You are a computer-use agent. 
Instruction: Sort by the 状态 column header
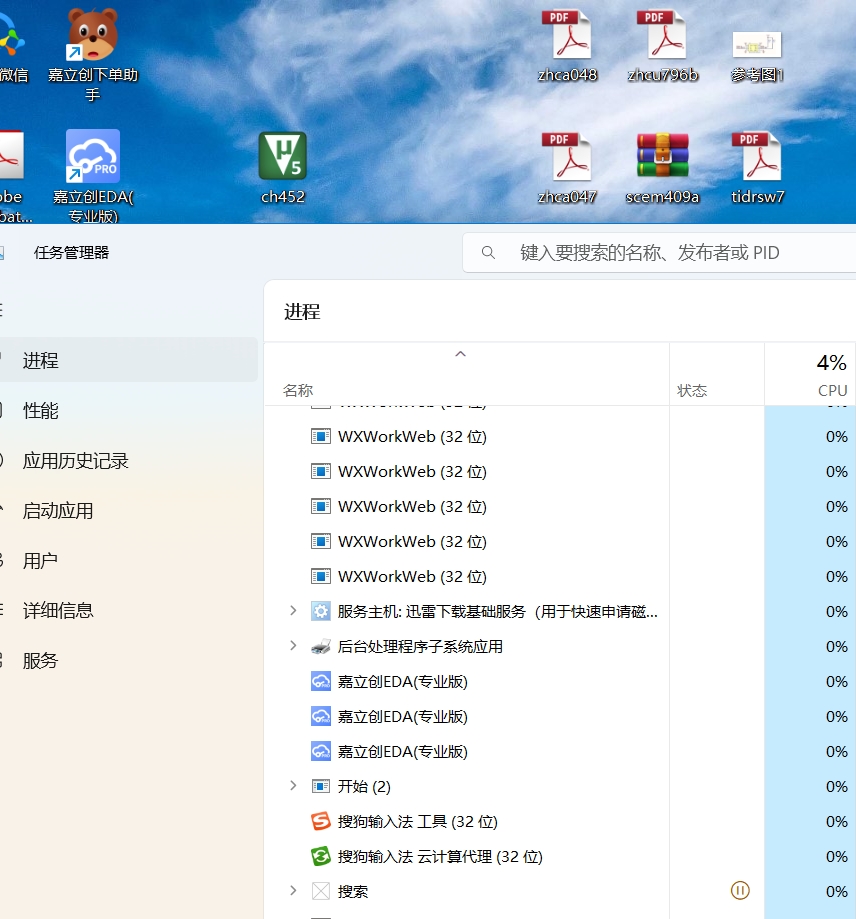pos(692,391)
